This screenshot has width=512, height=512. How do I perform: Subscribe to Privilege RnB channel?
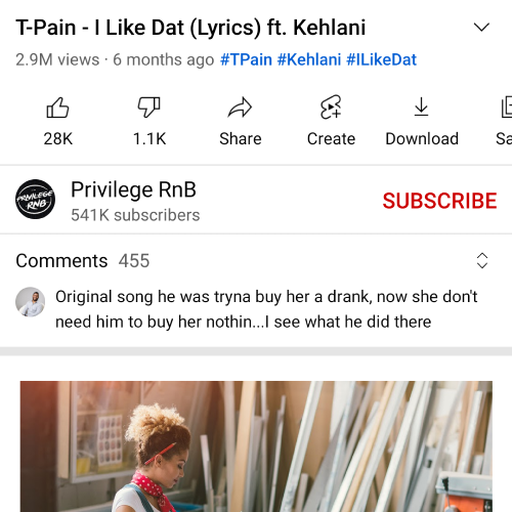coord(440,201)
